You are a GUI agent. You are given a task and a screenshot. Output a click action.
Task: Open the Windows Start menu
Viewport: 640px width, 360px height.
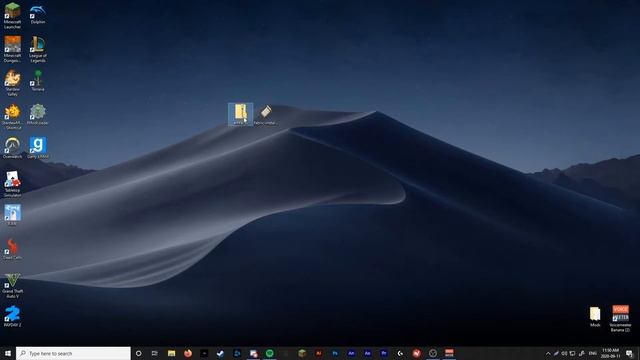[8, 353]
